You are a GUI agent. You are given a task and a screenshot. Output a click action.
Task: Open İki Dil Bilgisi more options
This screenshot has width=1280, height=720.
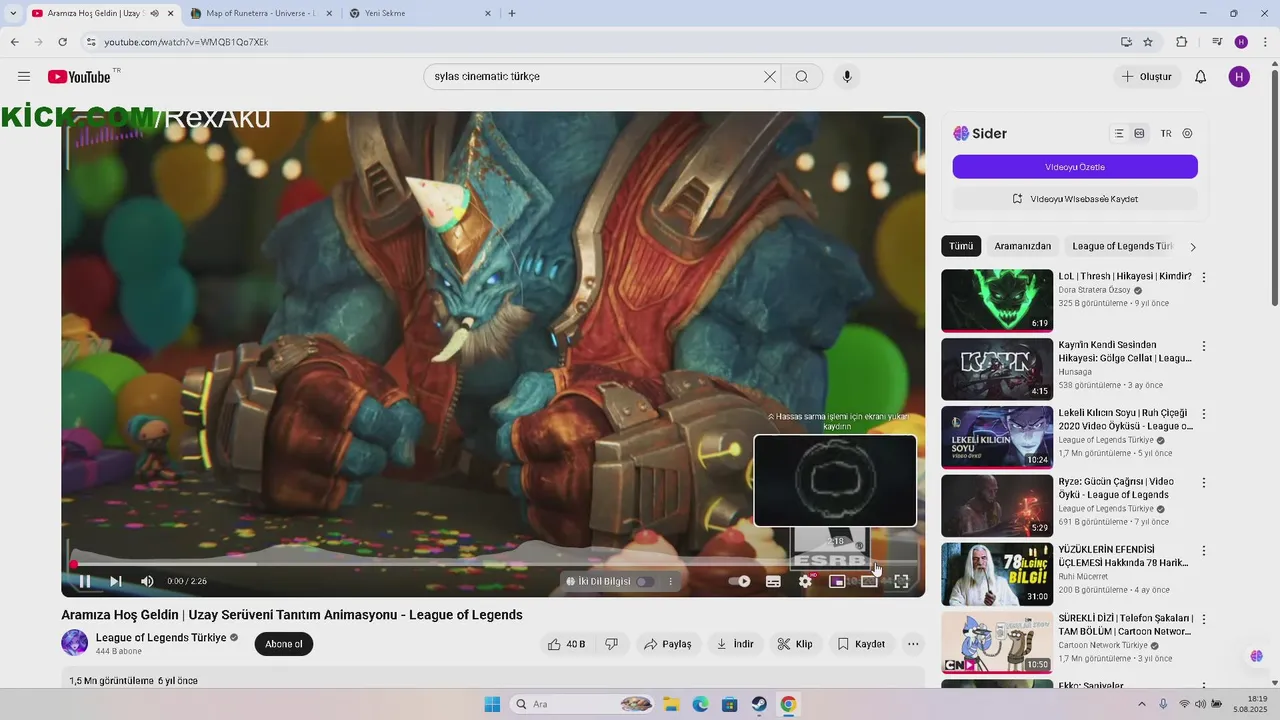[671, 581]
